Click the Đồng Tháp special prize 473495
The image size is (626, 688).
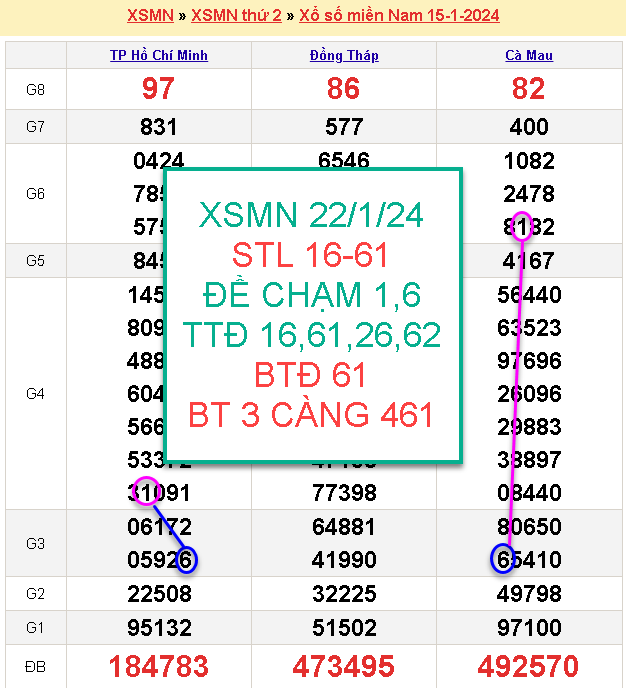(344, 666)
